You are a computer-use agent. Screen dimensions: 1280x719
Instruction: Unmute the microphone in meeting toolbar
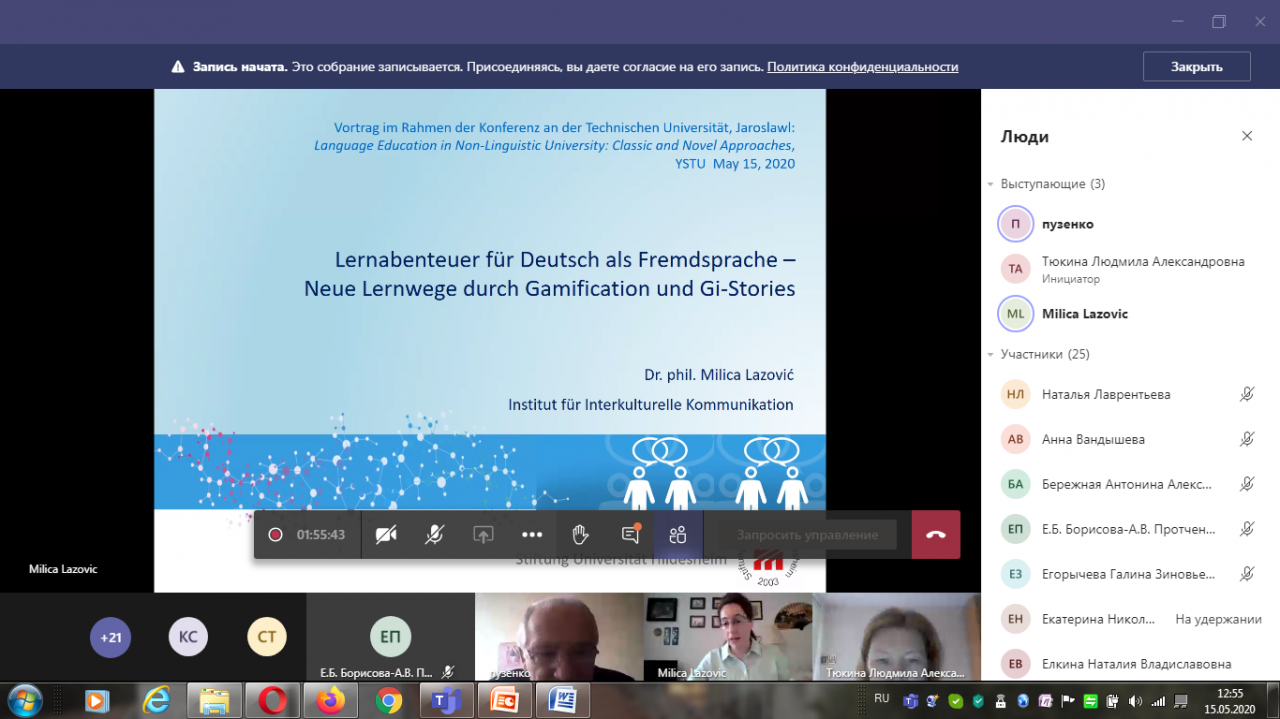tap(434, 535)
